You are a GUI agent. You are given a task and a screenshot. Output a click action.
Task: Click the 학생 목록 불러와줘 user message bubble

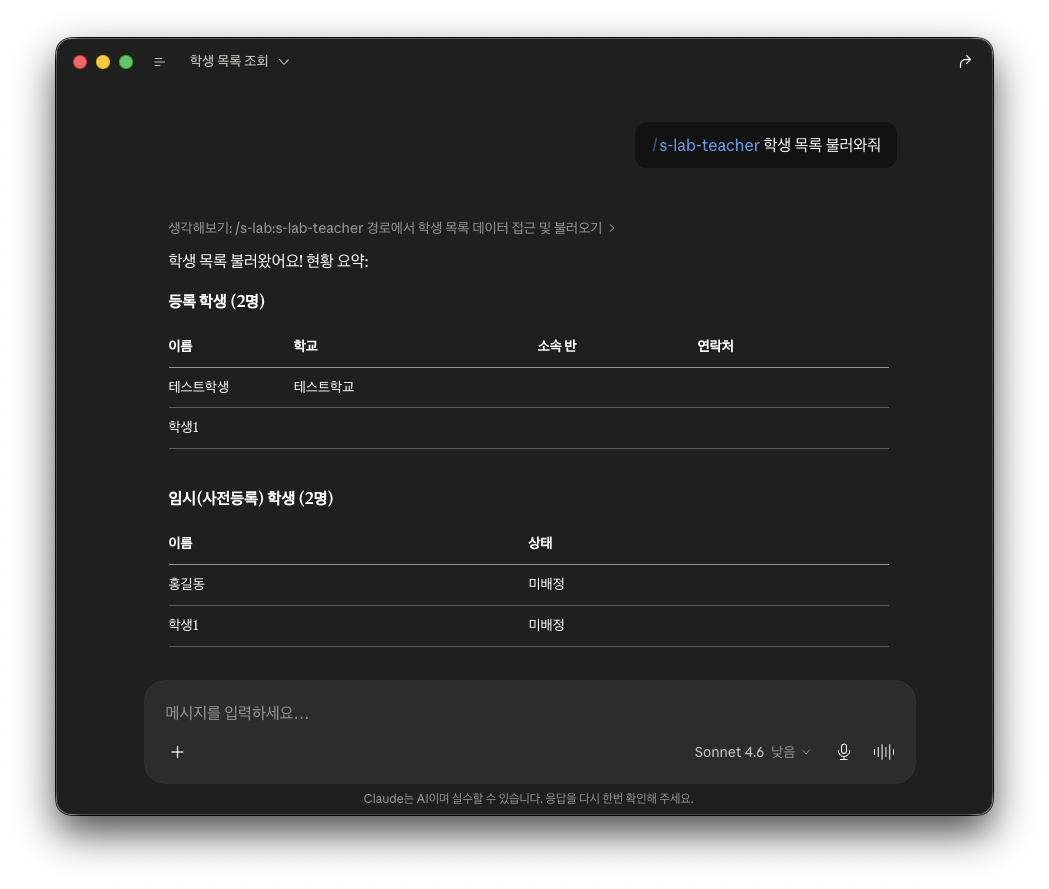point(765,145)
